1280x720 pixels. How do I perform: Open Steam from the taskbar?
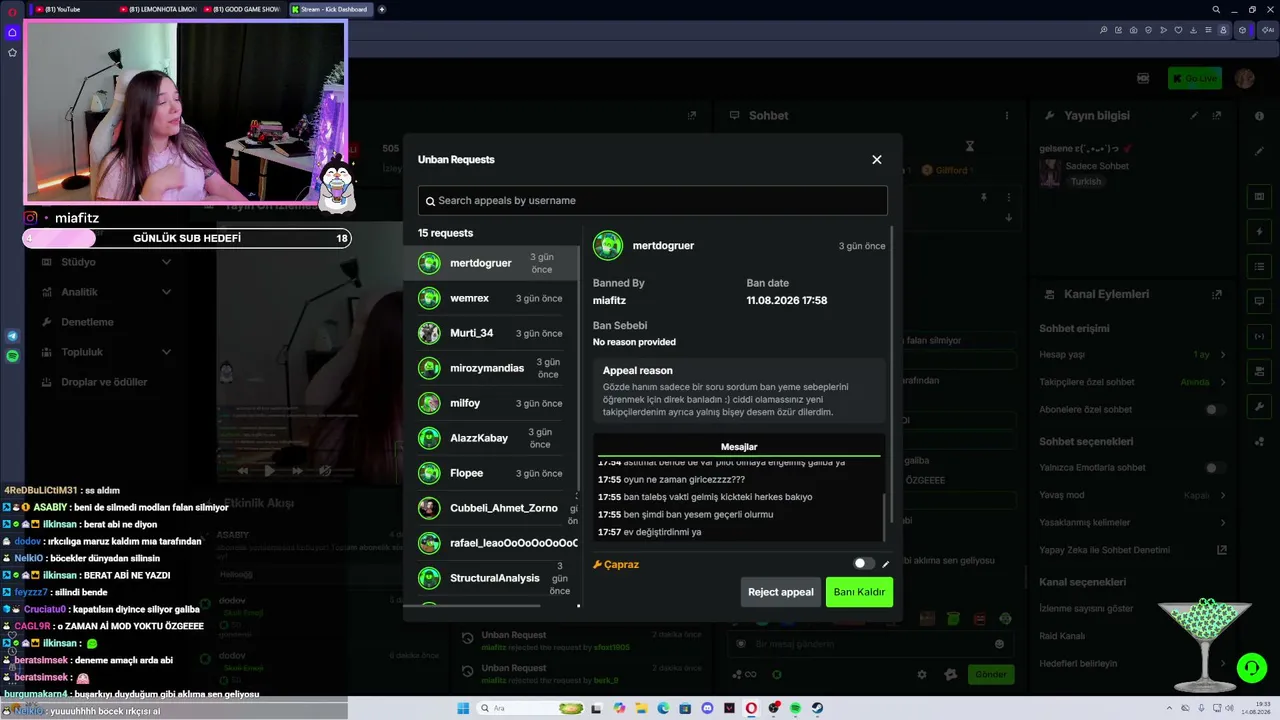point(817,708)
